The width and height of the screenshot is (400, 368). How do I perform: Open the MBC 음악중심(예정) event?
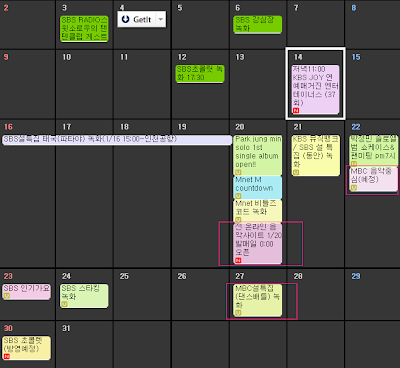click(x=373, y=179)
